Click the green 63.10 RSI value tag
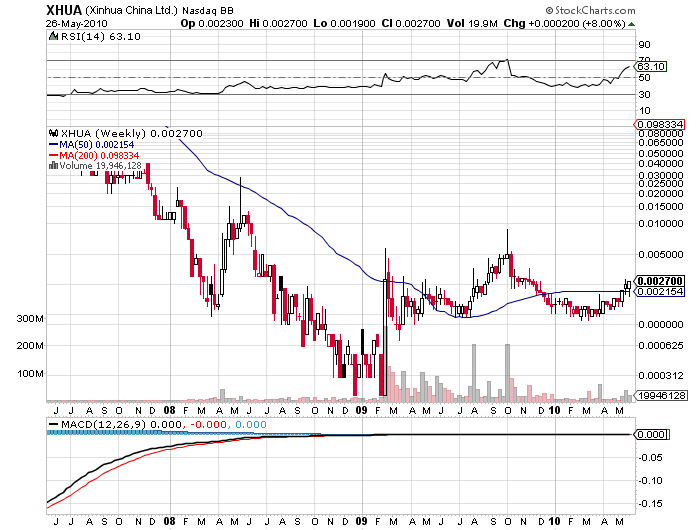700x530 pixels. click(x=651, y=67)
